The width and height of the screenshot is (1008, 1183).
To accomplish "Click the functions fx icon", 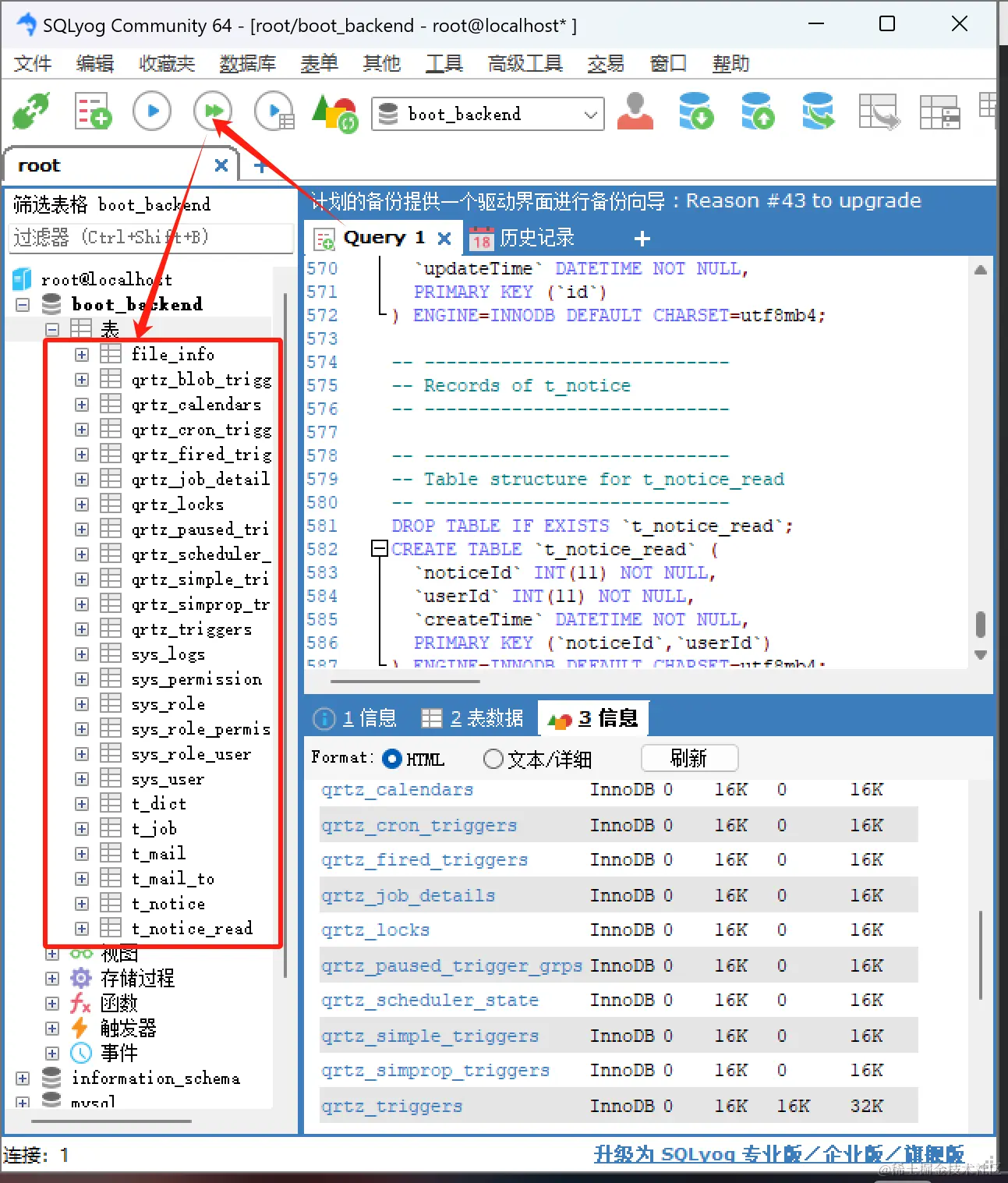I will click(81, 1003).
